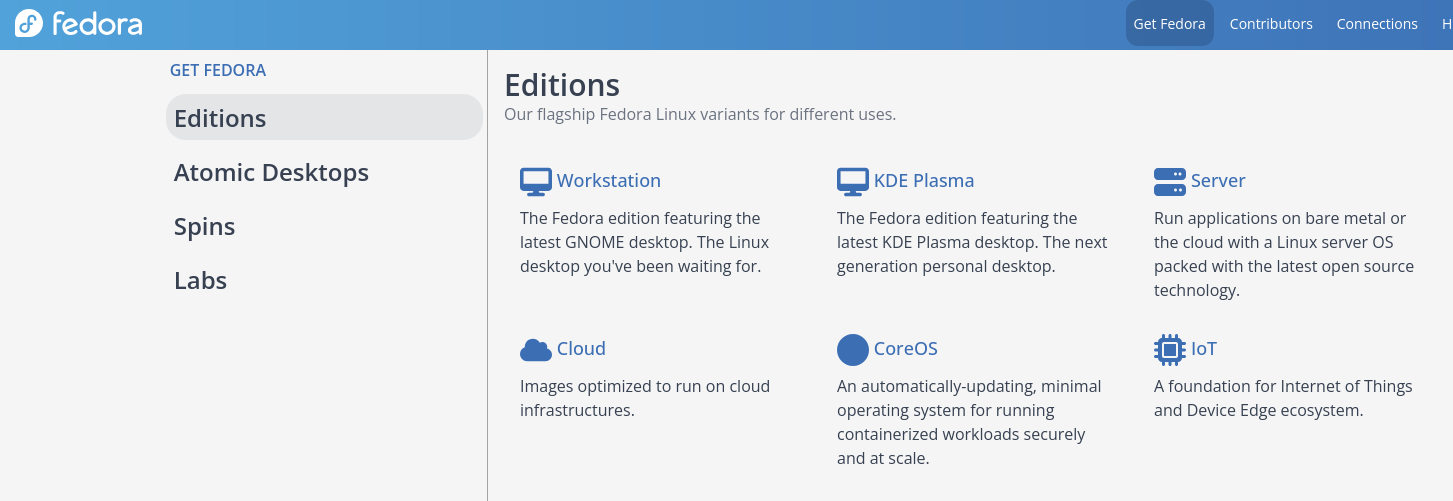Open the Get Fedora nav menu
1453x501 pixels.
[x=1169, y=24]
